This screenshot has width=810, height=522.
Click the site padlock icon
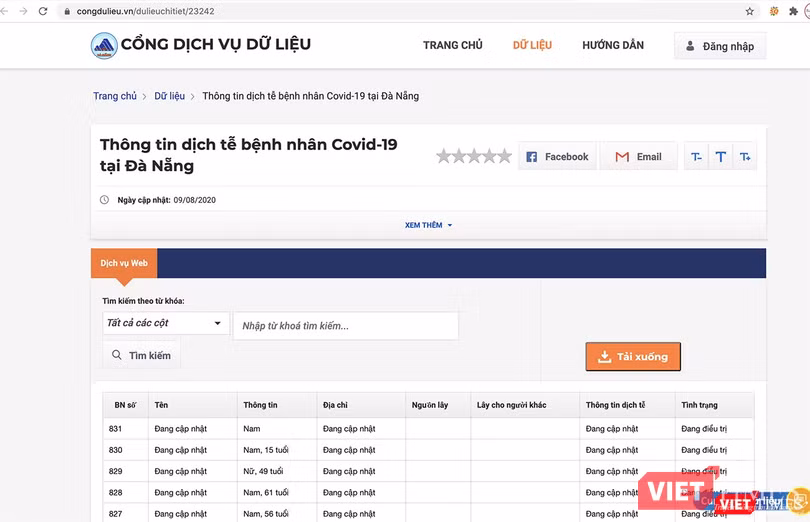point(67,11)
